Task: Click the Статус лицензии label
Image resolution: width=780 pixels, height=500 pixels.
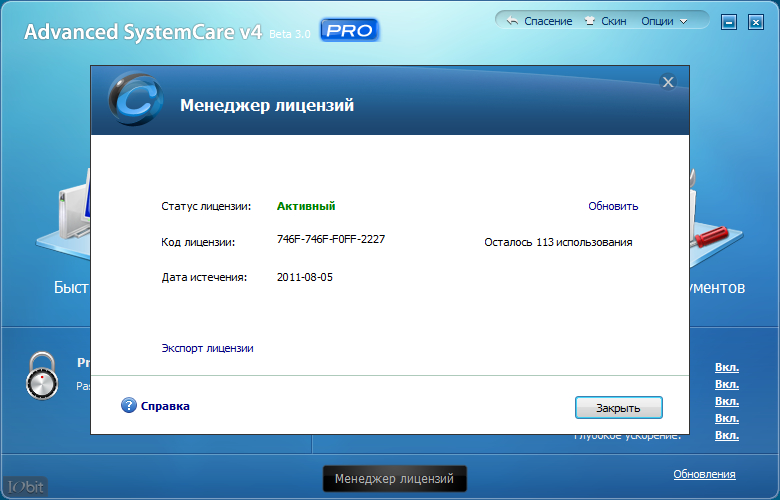Action: click(206, 206)
